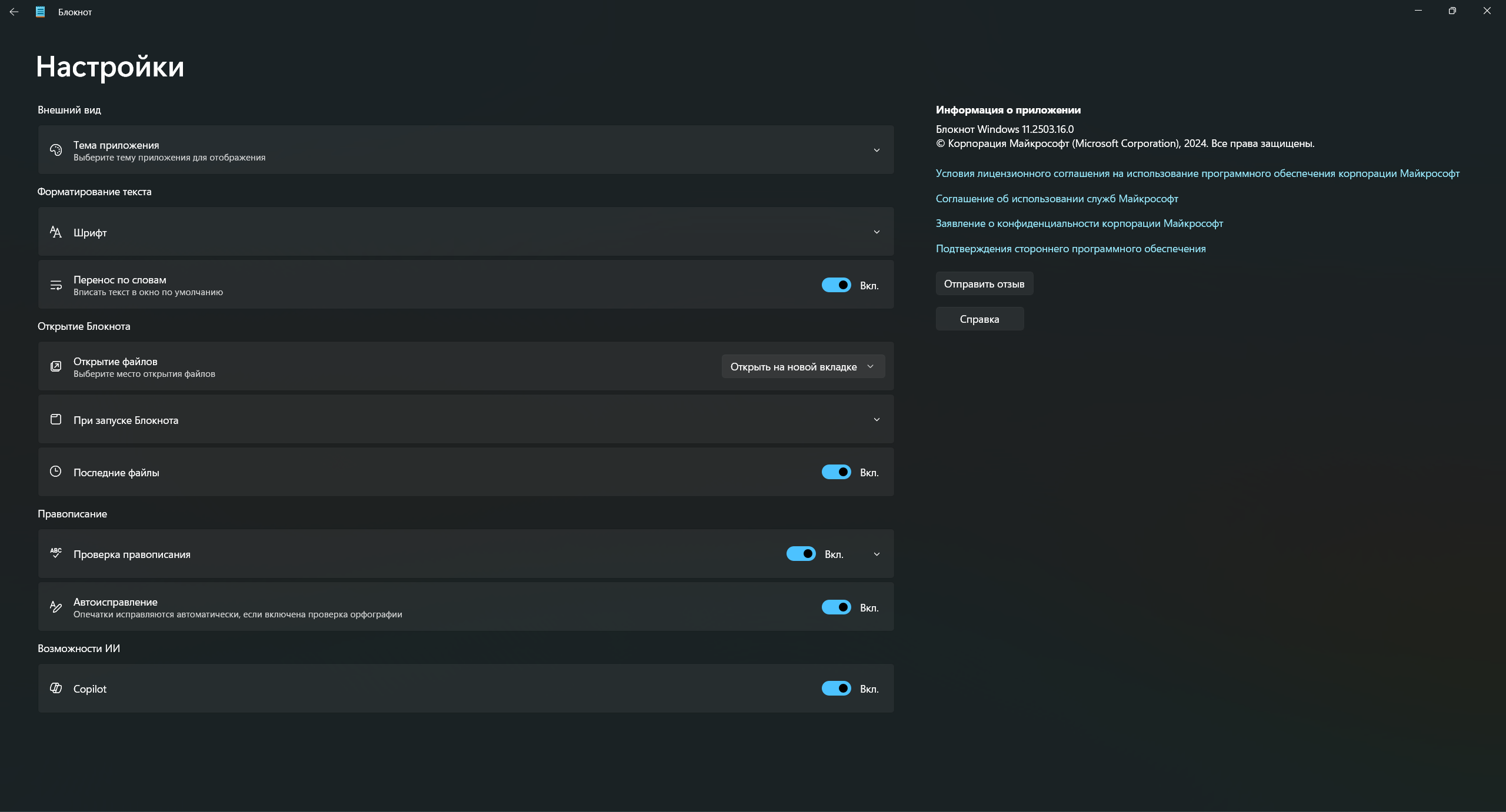The height and width of the screenshot is (812, 1506).
Task: Toggle Copilot off
Action: pos(836,689)
